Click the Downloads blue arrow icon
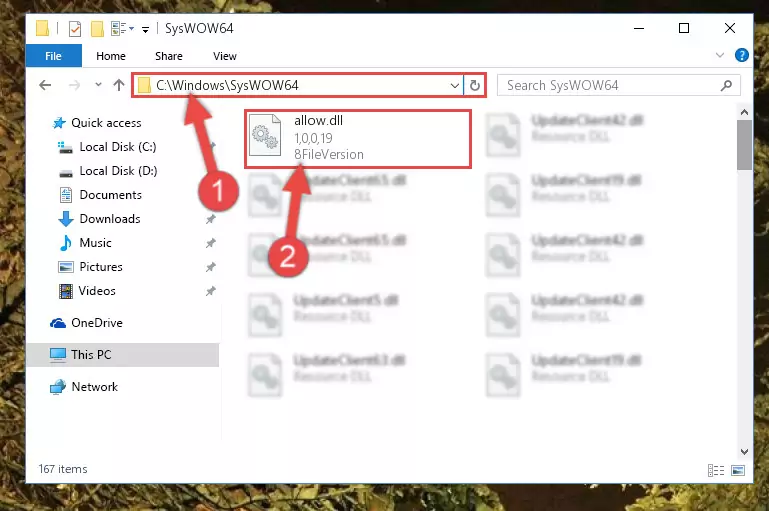The image size is (769, 511). click(66, 219)
